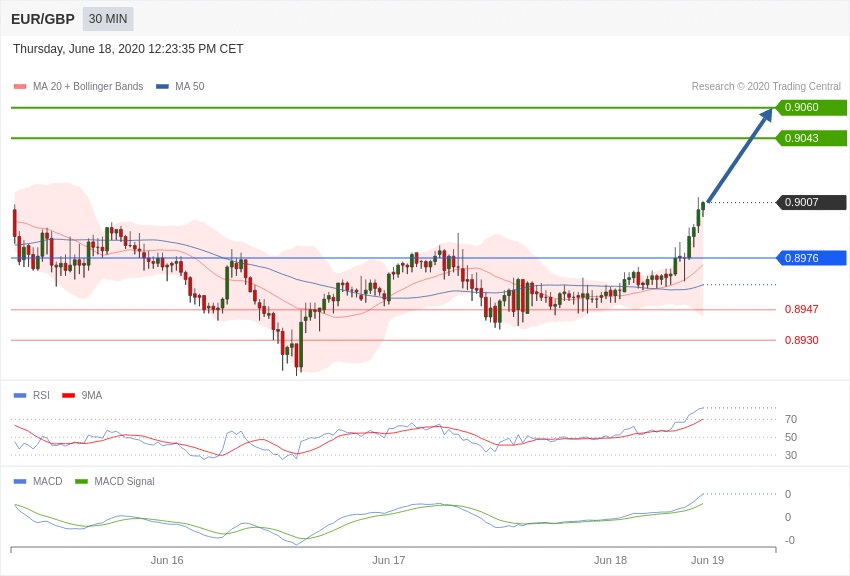Click the RSI legend label
This screenshot has height=576, width=850.
[x=41, y=396]
